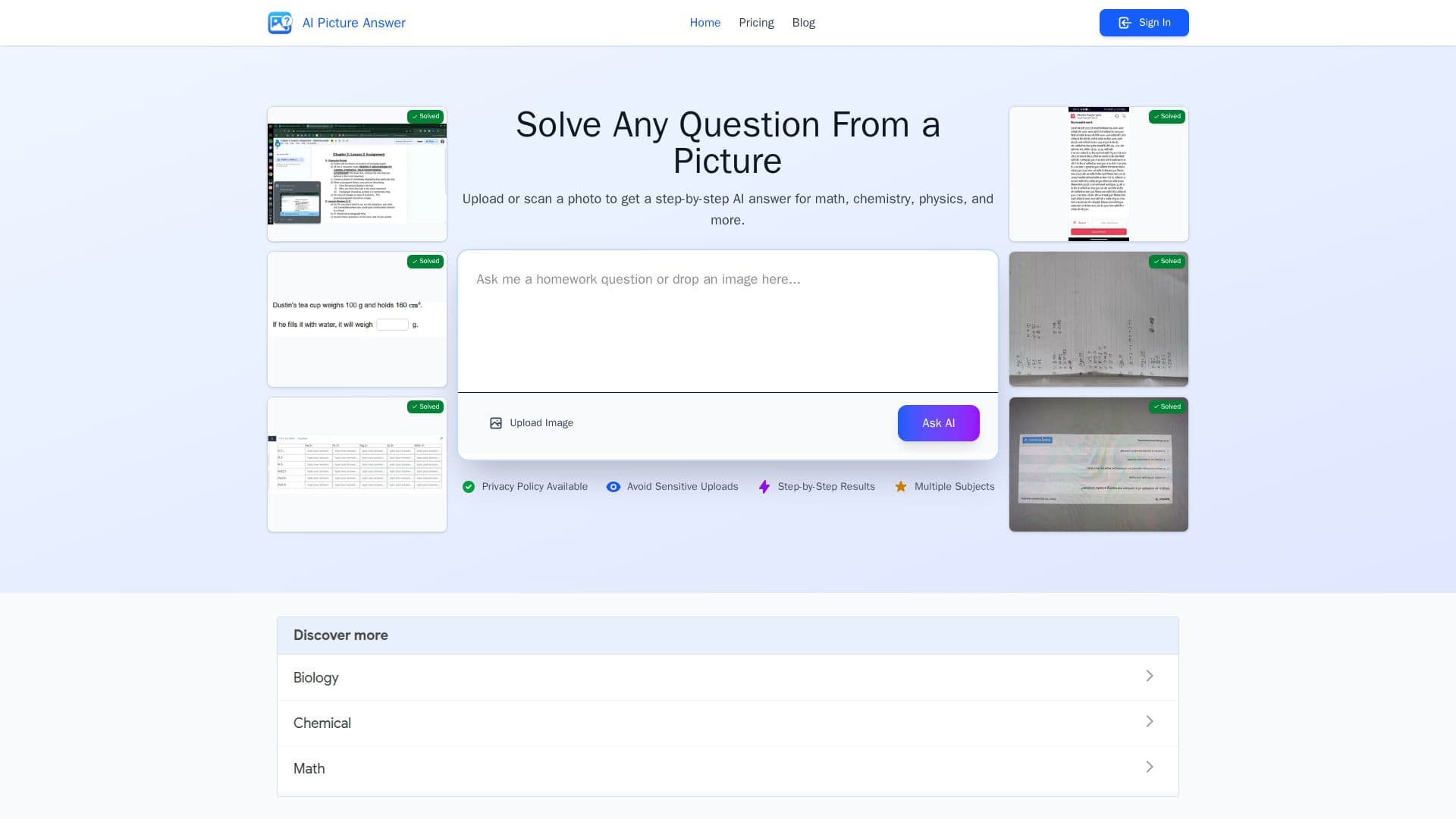Click the green checkmark beside Privacy Policy Available
This screenshot has width=1456, height=819.
469,487
